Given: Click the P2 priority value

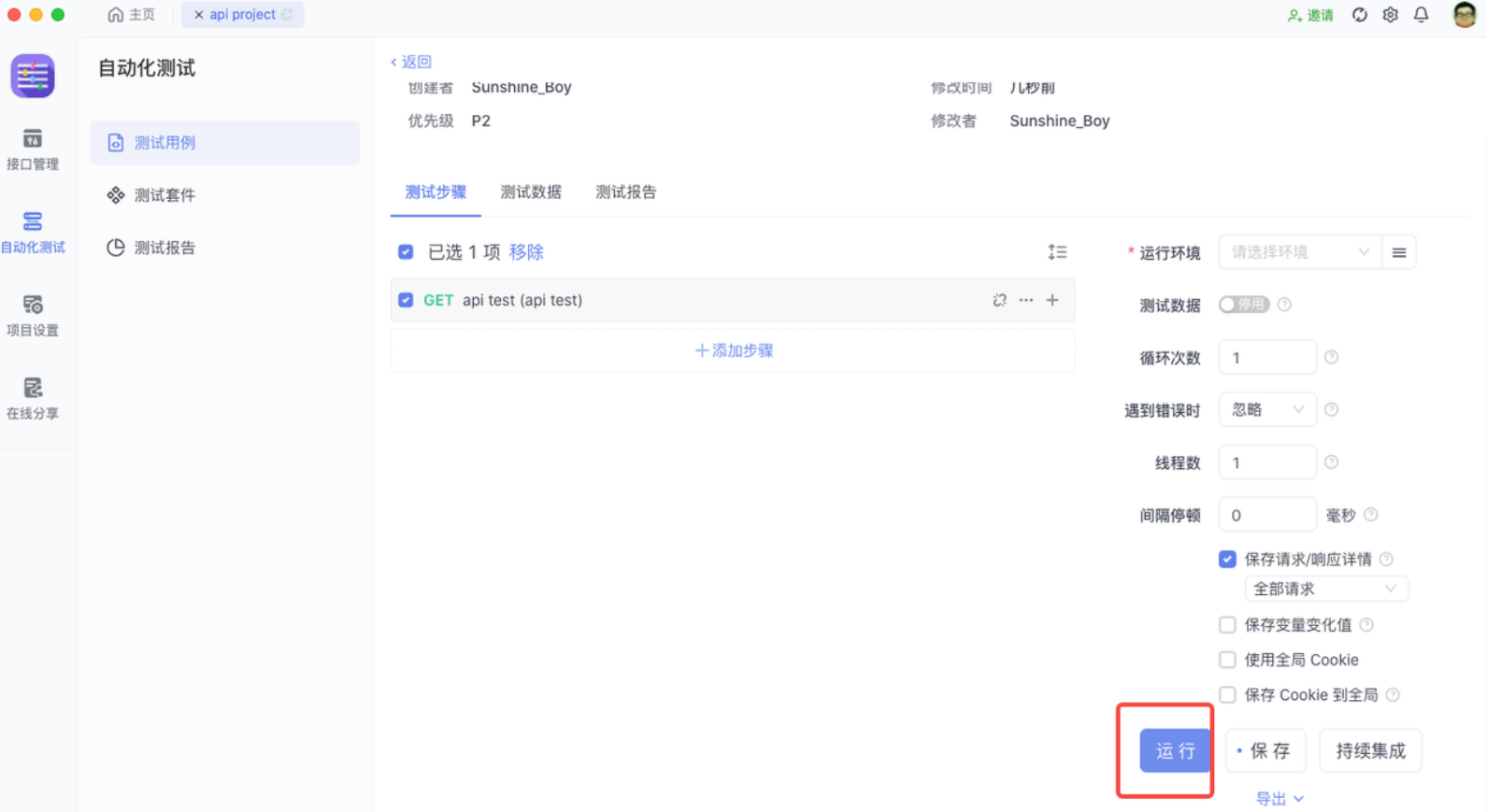Looking at the screenshot, I should [480, 121].
